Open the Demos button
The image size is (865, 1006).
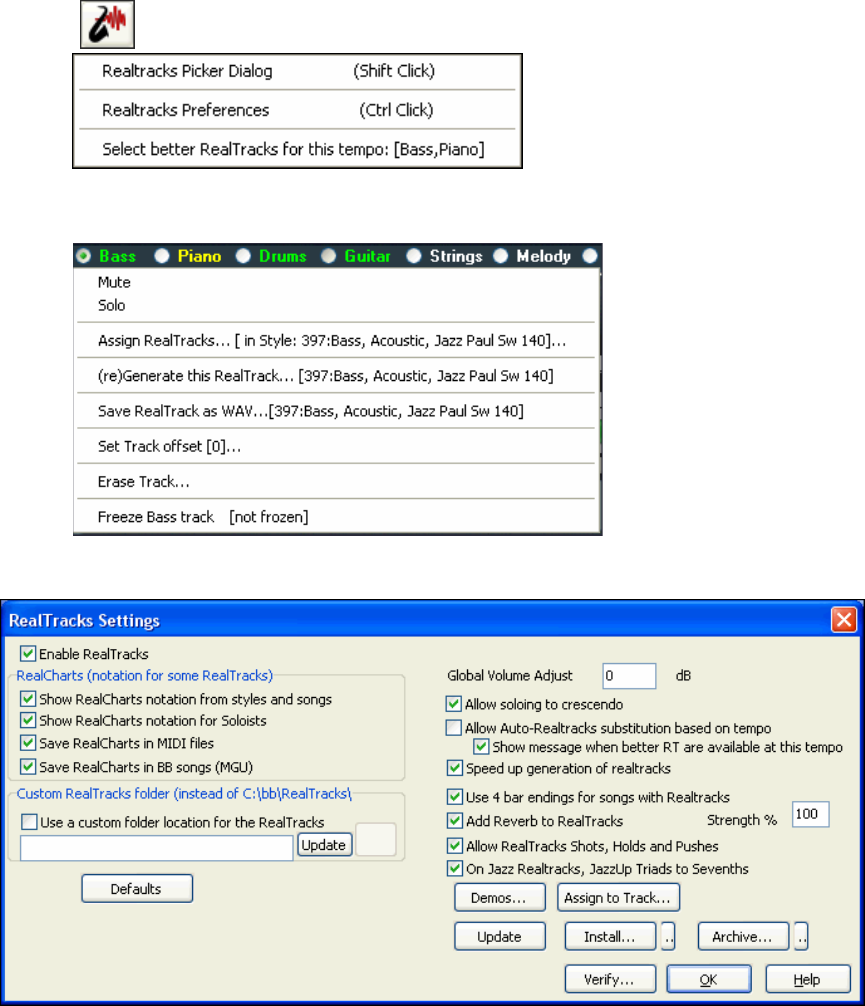[500, 898]
